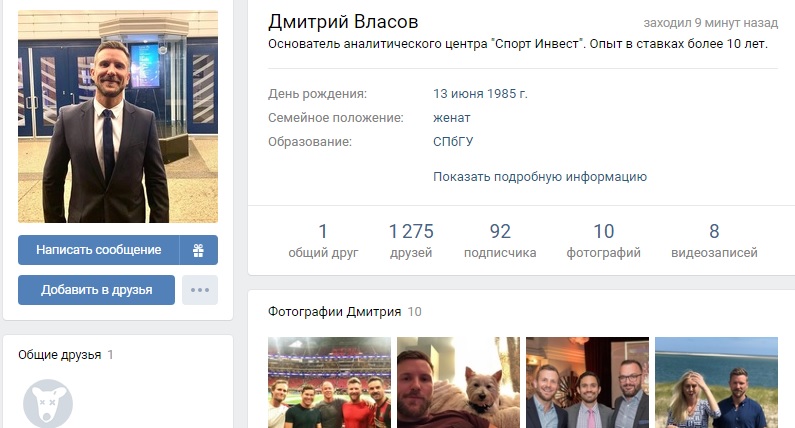795x428 pixels.
Task: Expand Показать подробную информацию
Action: (540, 176)
